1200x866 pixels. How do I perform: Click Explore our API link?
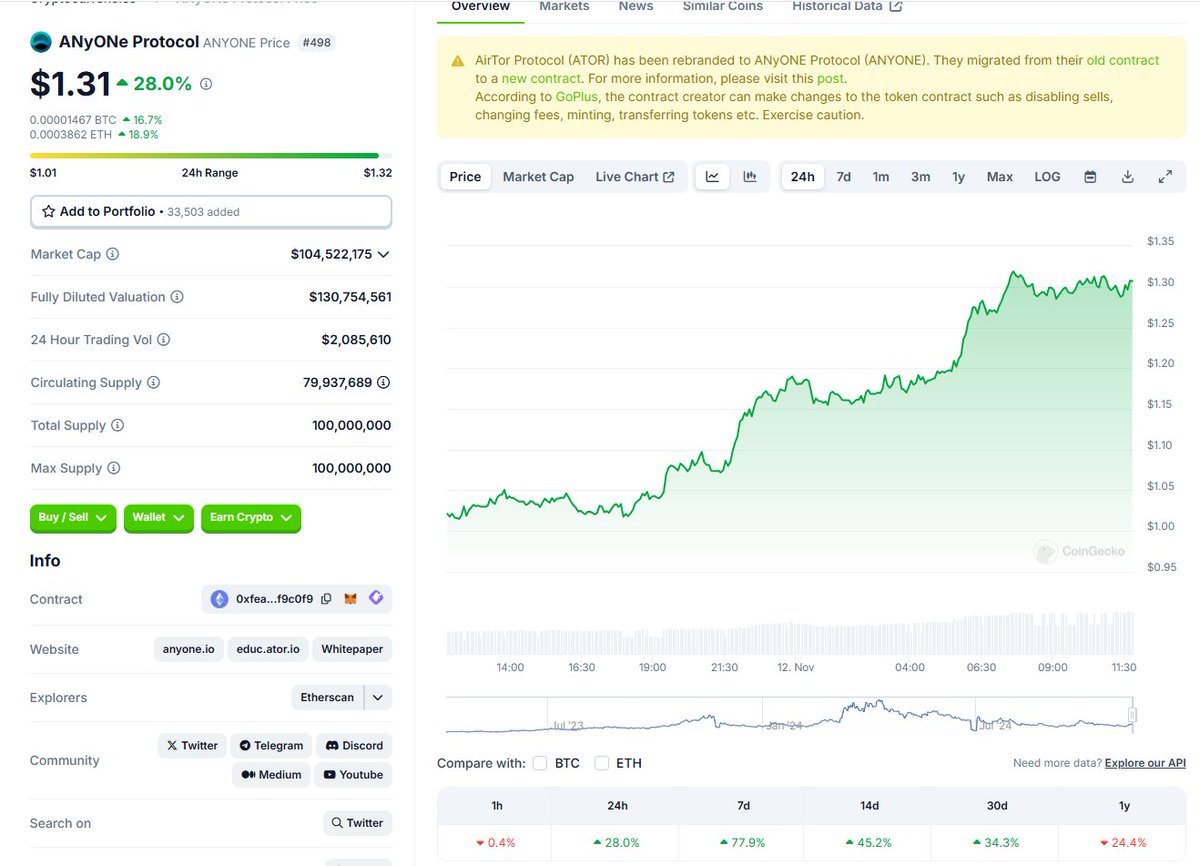coord(1145,763)
